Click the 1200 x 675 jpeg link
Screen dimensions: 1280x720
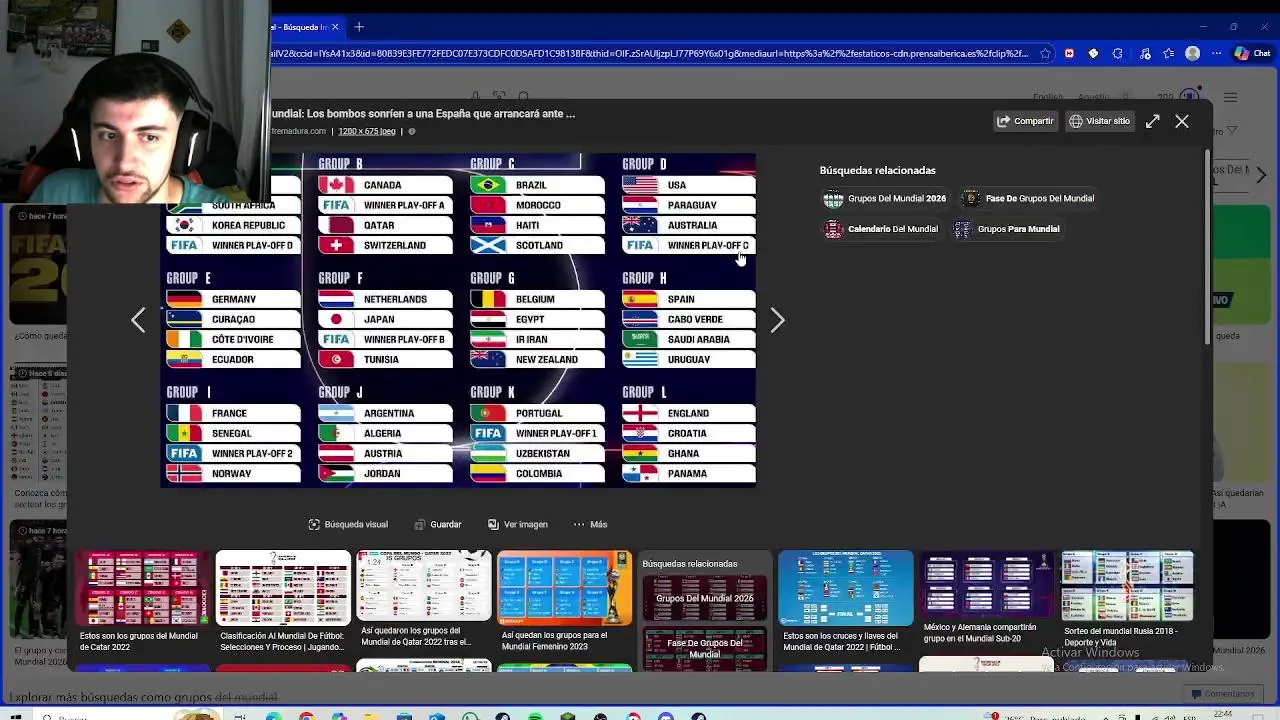(367, 131)
